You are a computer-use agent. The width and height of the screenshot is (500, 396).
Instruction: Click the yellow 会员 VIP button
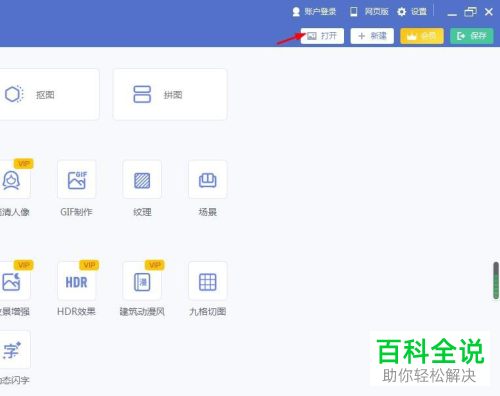(x=422, y=36)
